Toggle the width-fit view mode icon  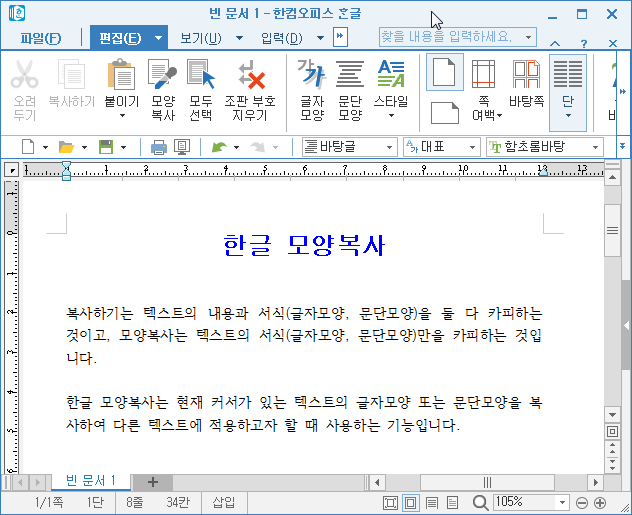point(432,503)
